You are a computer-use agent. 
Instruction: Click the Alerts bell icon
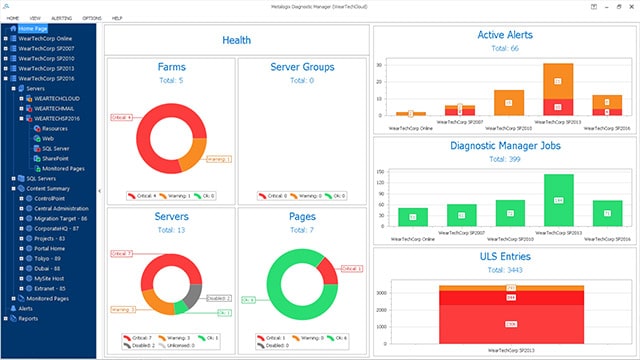tap(13, 308)
